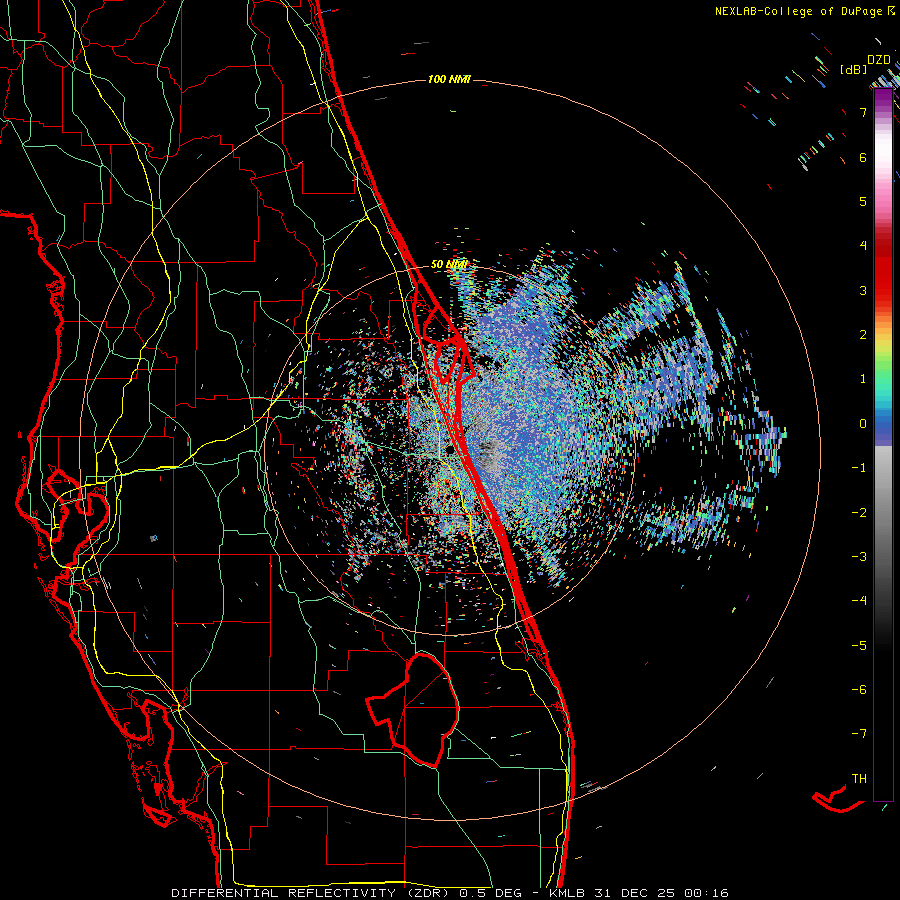Click the 7 value on the color scale
Image resolution: width=900 pixels, height=900 pixels.
click(x=863, y=112)
